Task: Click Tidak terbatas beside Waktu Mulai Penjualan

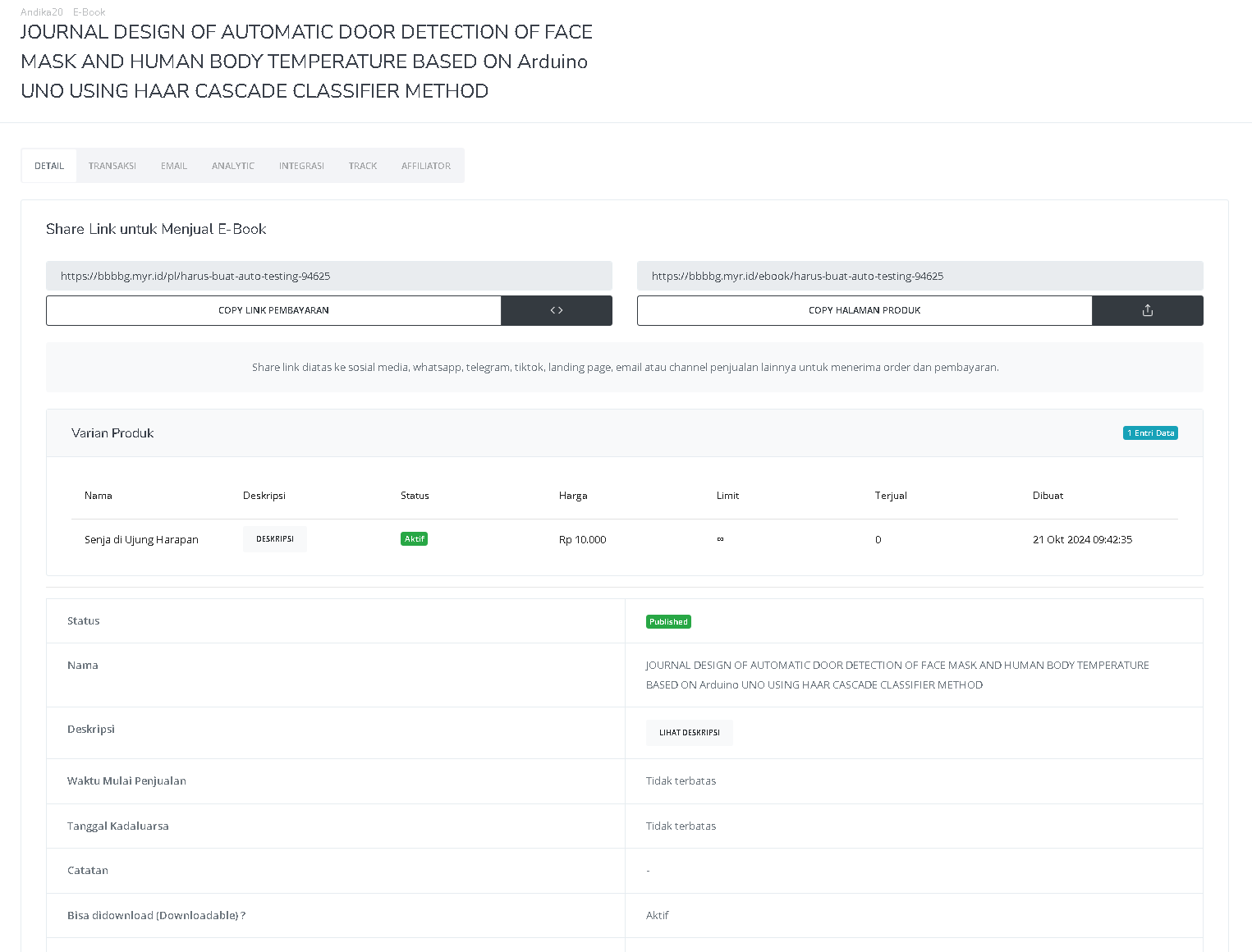Action: (681, 780)
